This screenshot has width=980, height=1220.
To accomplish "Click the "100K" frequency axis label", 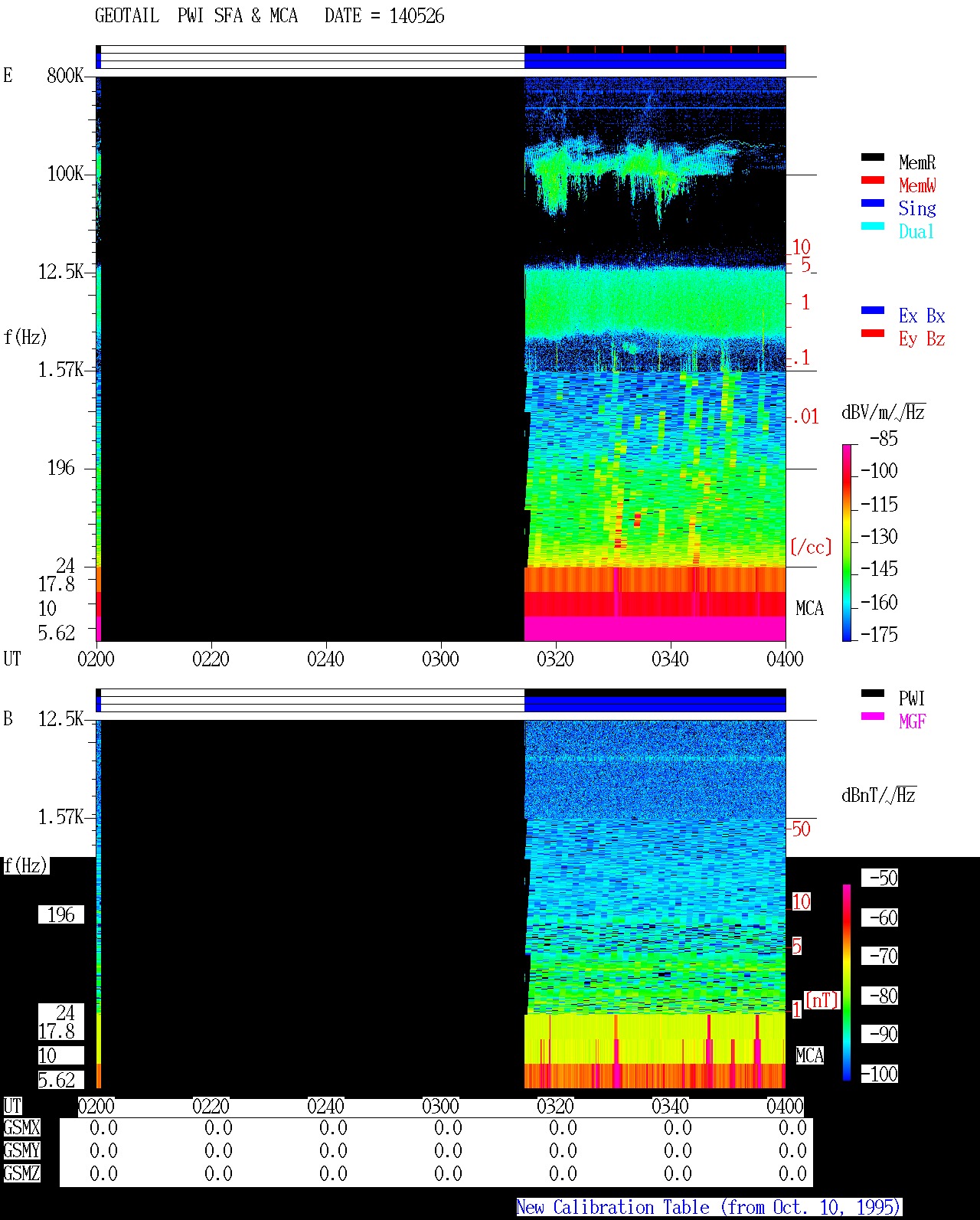I will click(65, 174).
